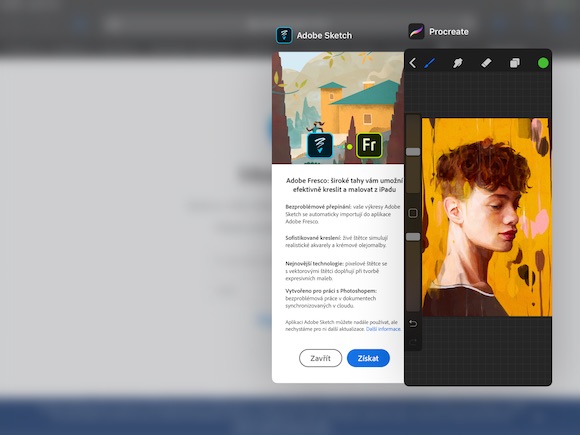Open the green color picker in Procreate
The height and width of the screenshot is (435, 580).
click(x=543, y=63)
